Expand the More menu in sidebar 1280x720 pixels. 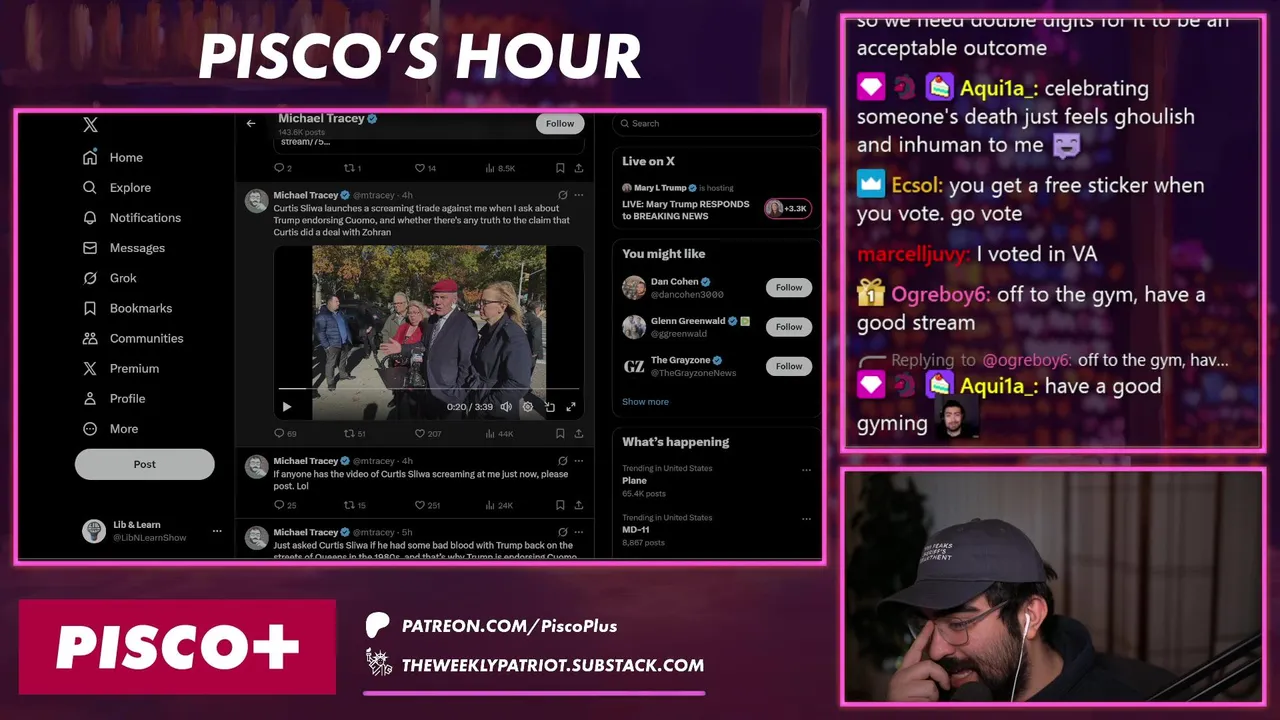click(111, 428)
